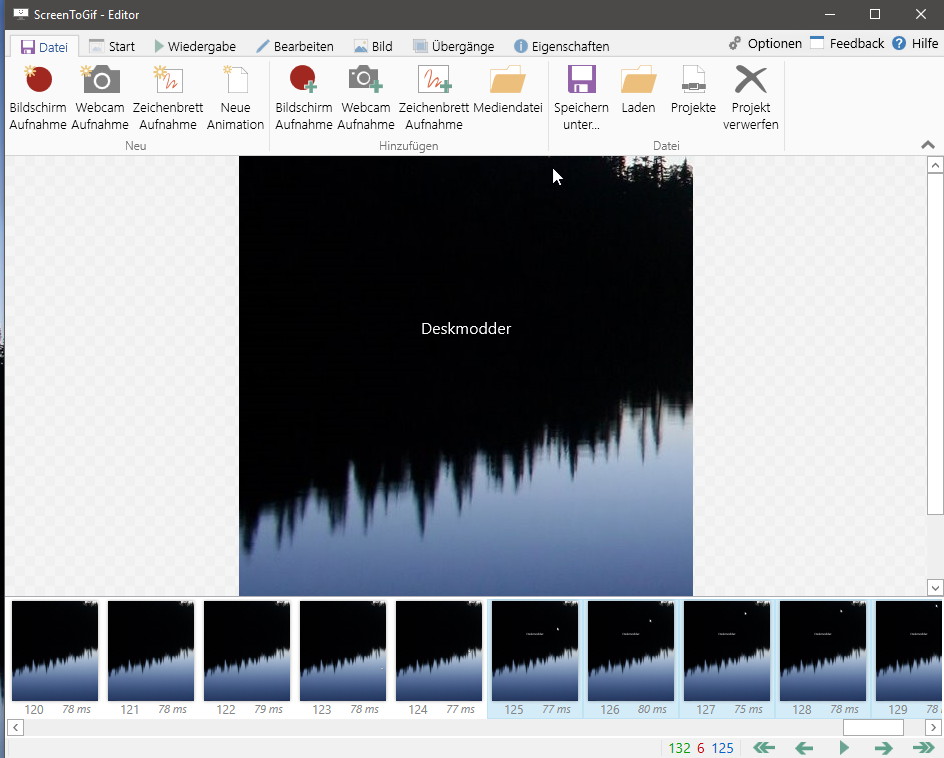Click the 80 ms delay of frame 126

[652, 709]
